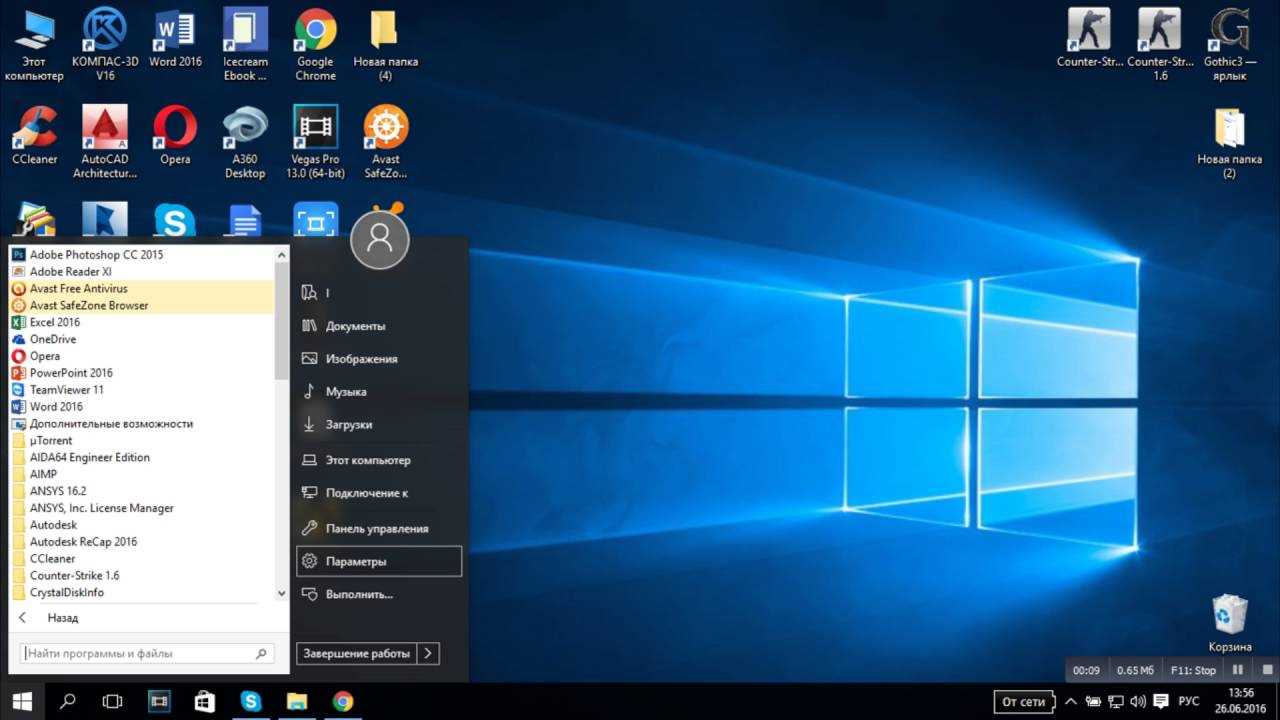This screenshot has width=1280, height=720.
Task: Click the От сети battery indicator
Action: (1025, 701)
